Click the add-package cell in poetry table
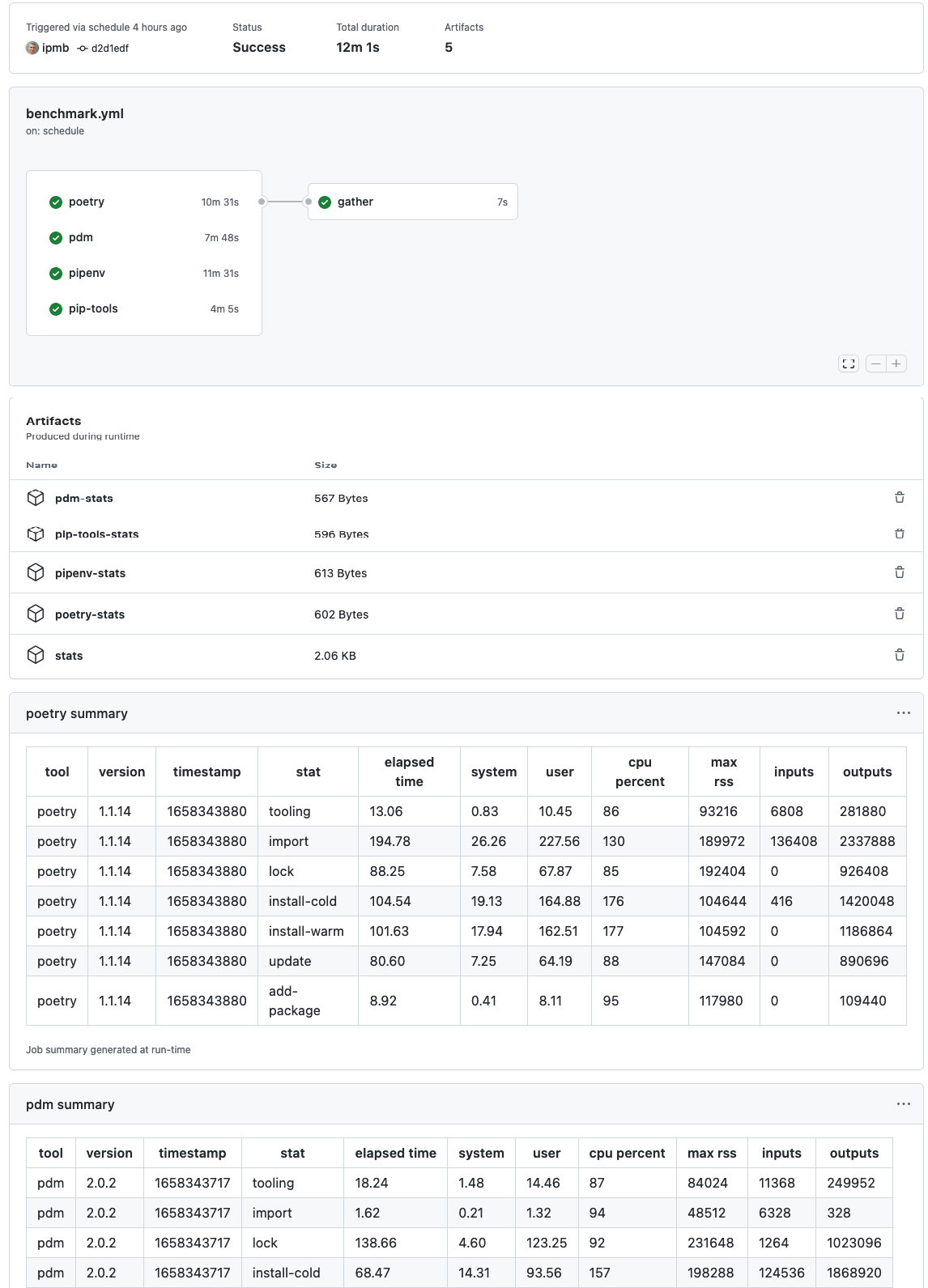 [309, 1001]
